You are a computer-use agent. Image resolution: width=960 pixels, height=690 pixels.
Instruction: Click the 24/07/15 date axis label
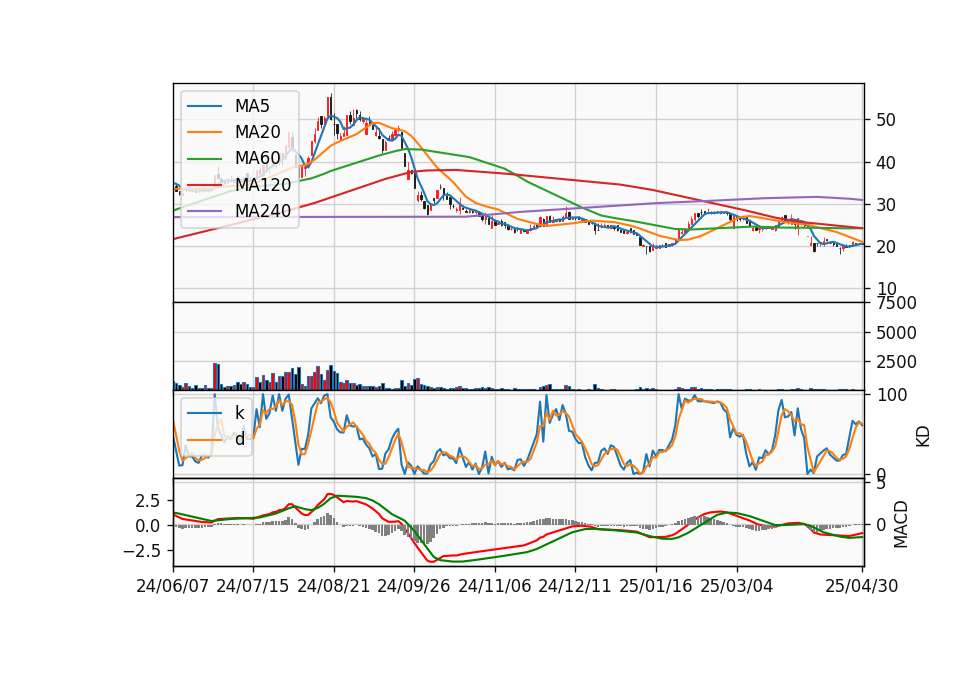click(x=252, y=586)
